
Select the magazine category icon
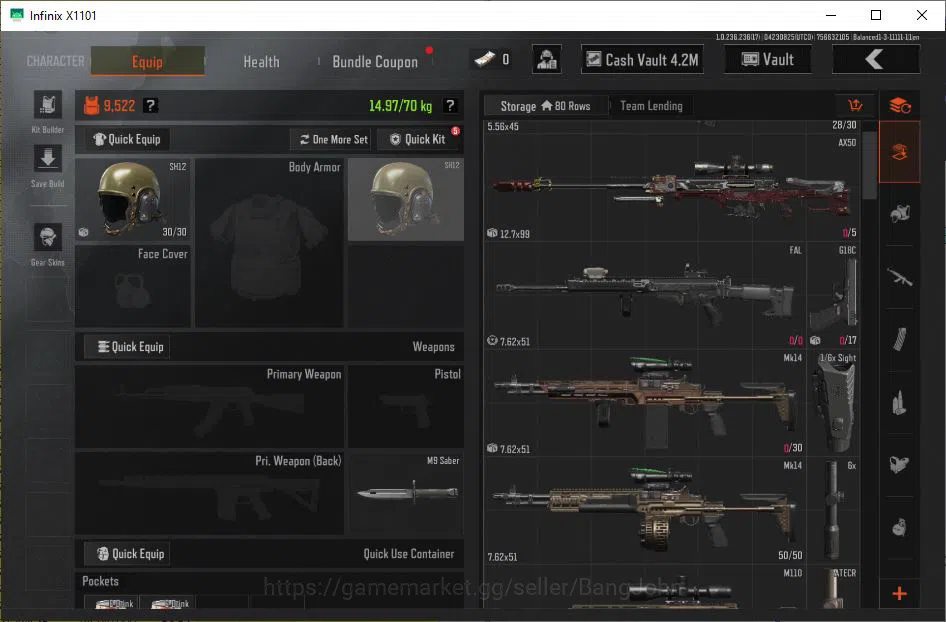coord(900,339)
